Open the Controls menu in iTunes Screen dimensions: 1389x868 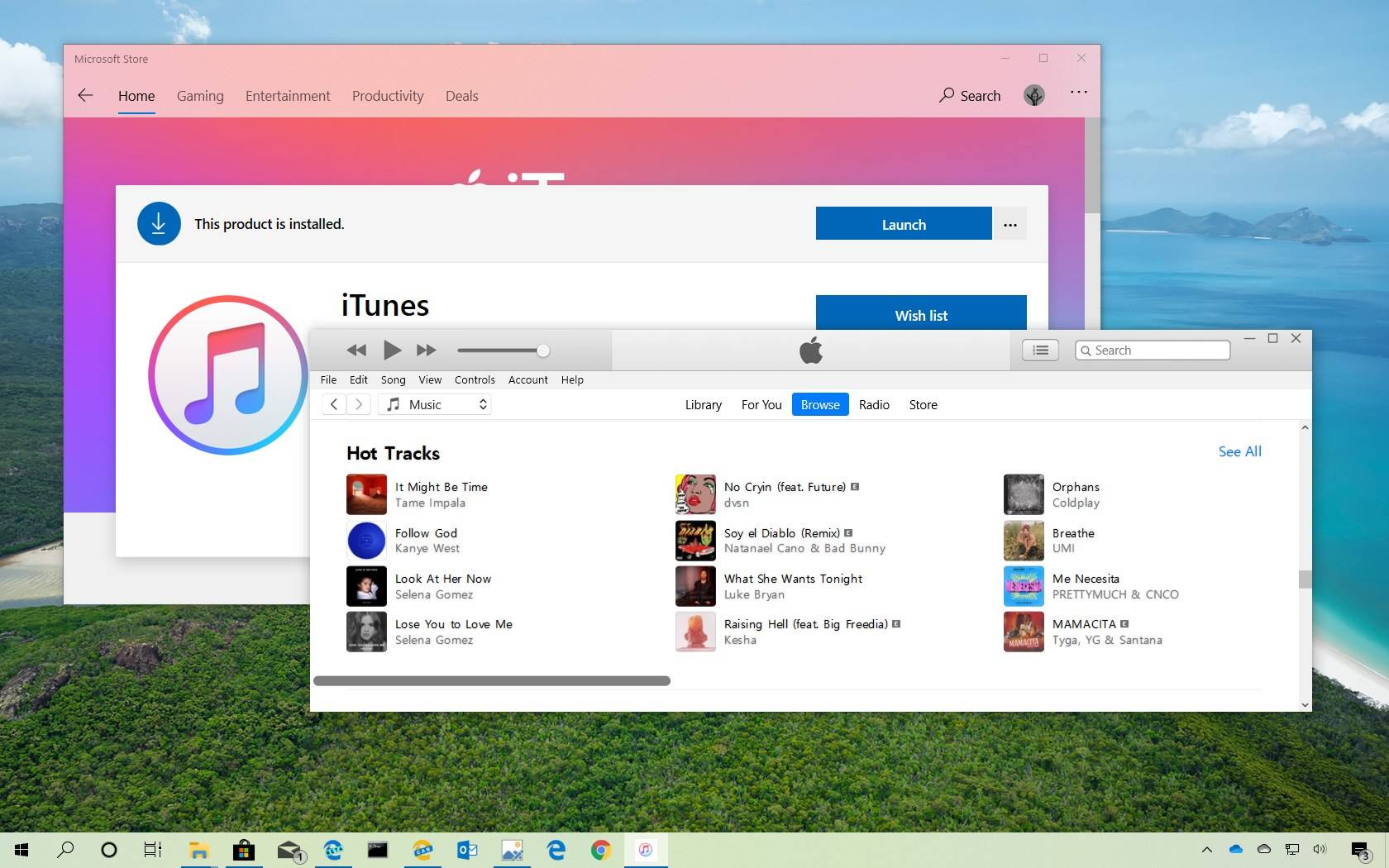coord(475,380)
